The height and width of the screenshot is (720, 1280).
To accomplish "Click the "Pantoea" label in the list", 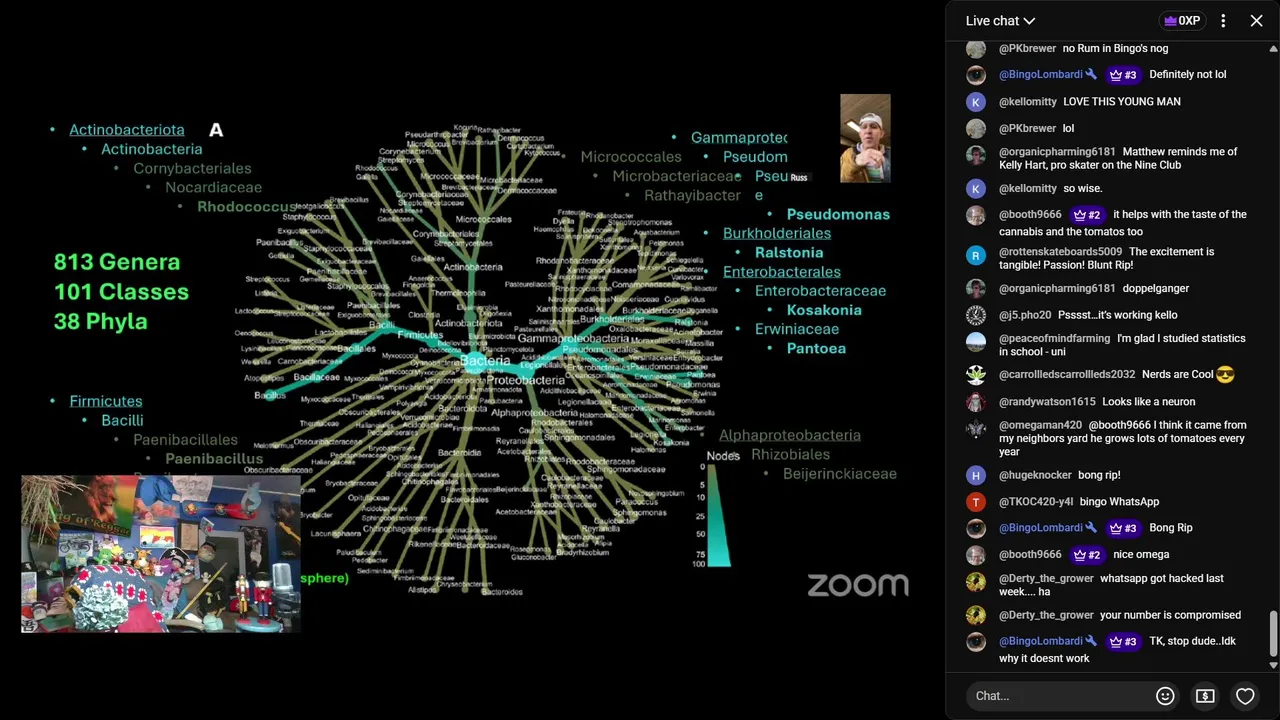I will click(816, 348).
